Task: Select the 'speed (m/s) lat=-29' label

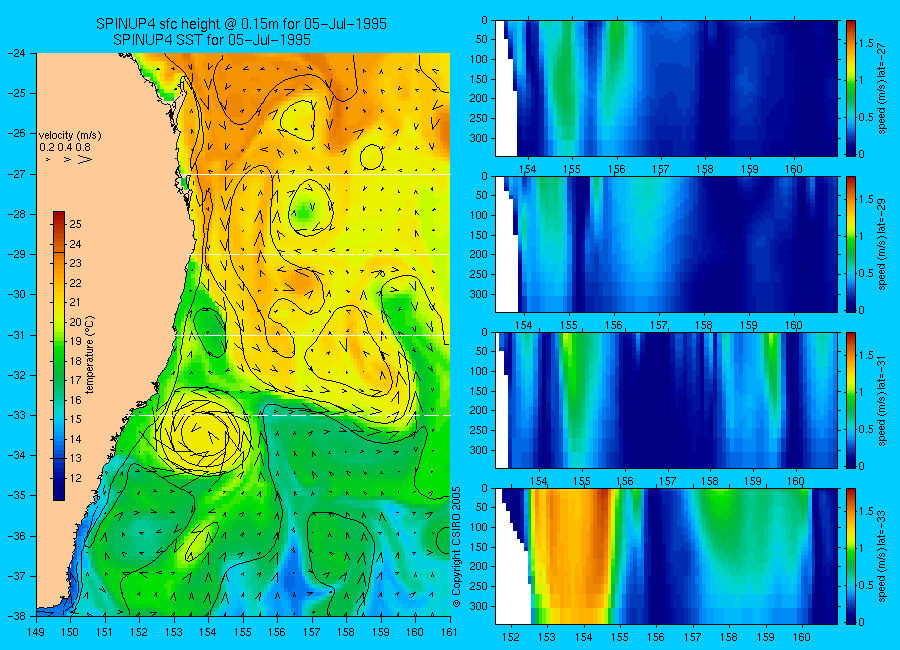Action: pyautogui.click(x=882, y=244)
